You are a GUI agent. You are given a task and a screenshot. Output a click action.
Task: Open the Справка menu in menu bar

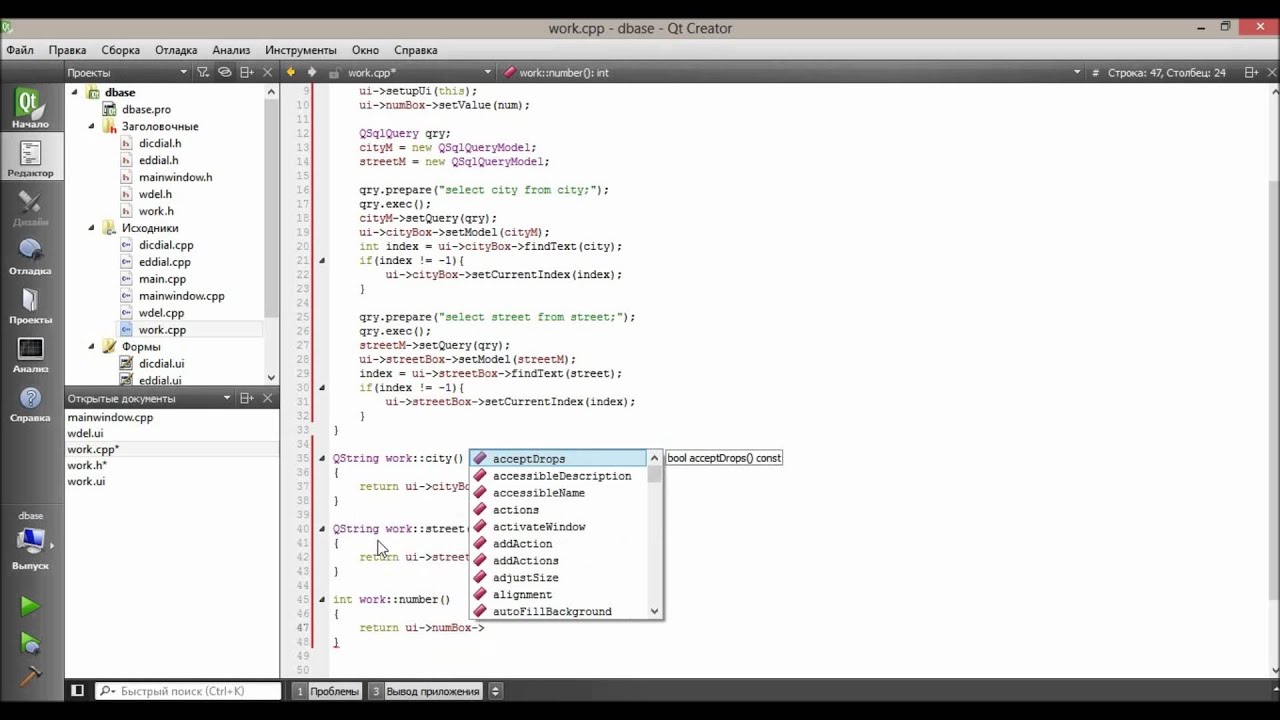tap(416, 50)
